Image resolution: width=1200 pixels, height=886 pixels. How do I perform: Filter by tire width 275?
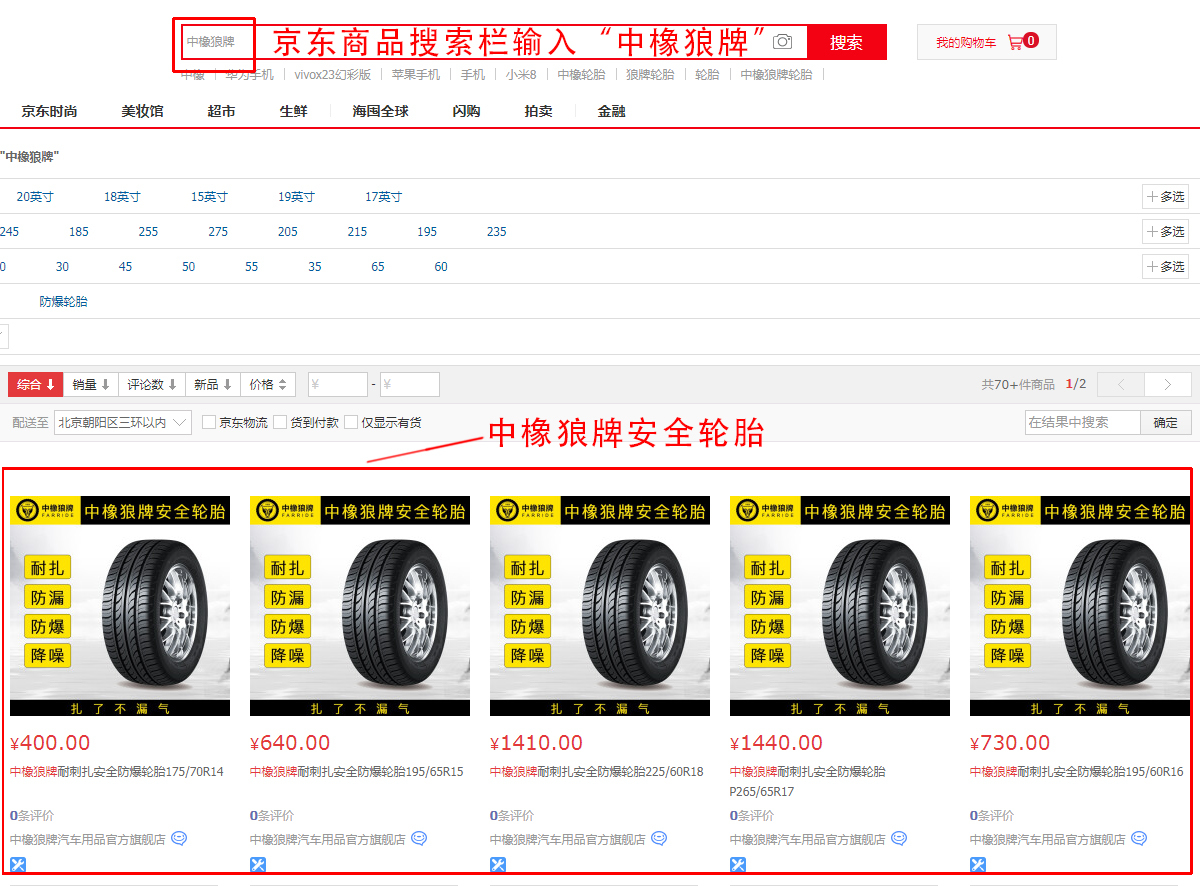pos(218,232)
